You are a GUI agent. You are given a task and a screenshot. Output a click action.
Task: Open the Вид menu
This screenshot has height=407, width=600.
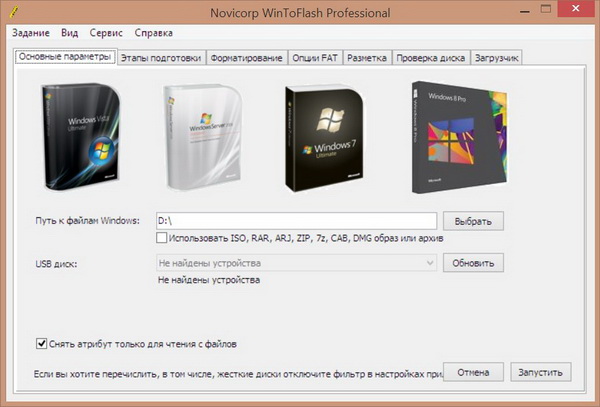coord(70,33)
